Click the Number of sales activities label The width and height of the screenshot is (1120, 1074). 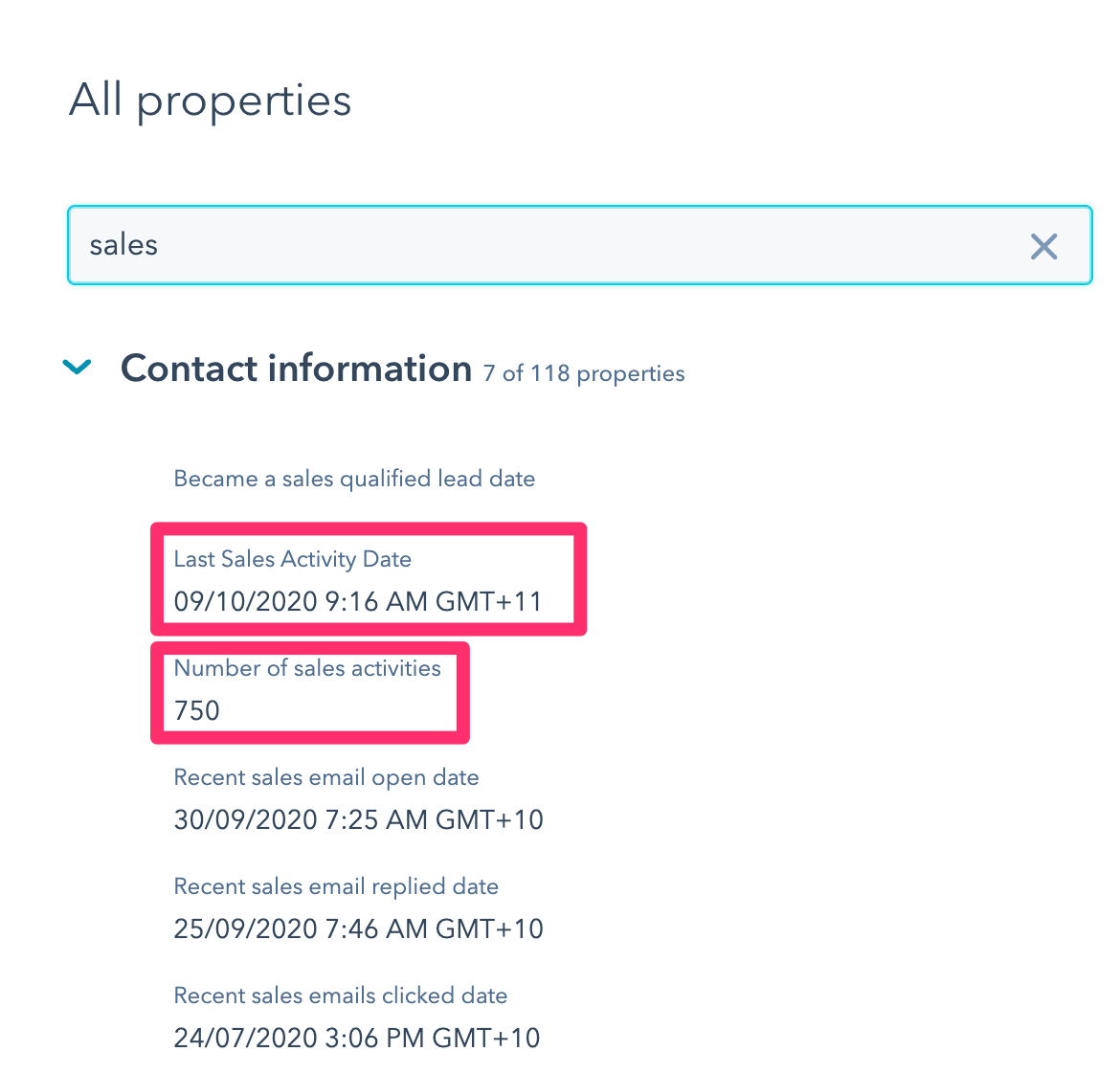coord(307,668)
